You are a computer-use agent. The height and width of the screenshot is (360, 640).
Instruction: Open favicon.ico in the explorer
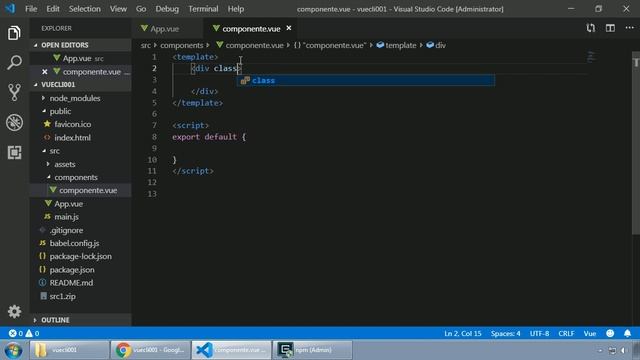pyautogui.click(x=81, y=124)
